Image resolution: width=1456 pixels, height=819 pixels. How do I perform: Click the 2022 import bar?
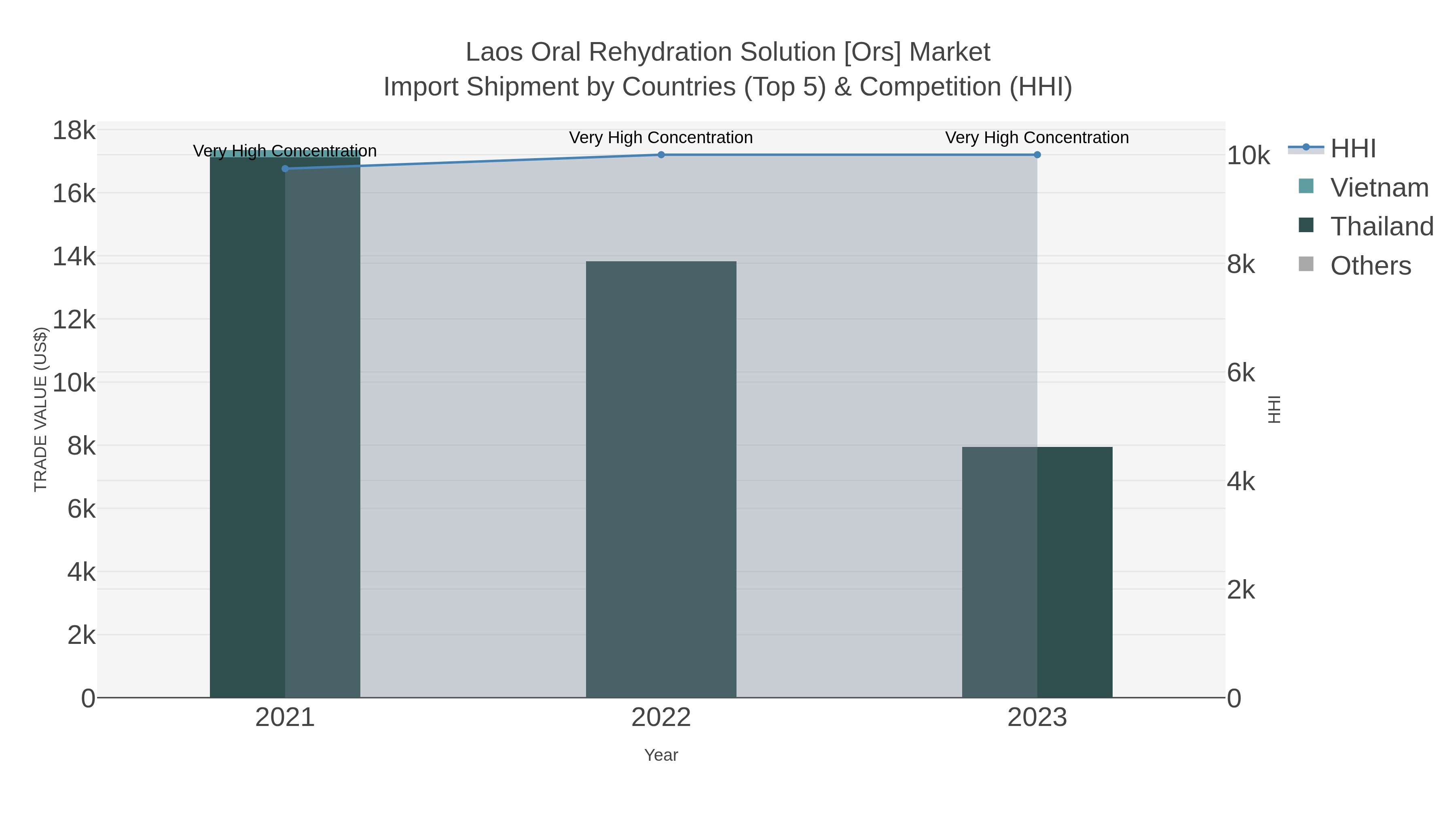click(661, 479)
